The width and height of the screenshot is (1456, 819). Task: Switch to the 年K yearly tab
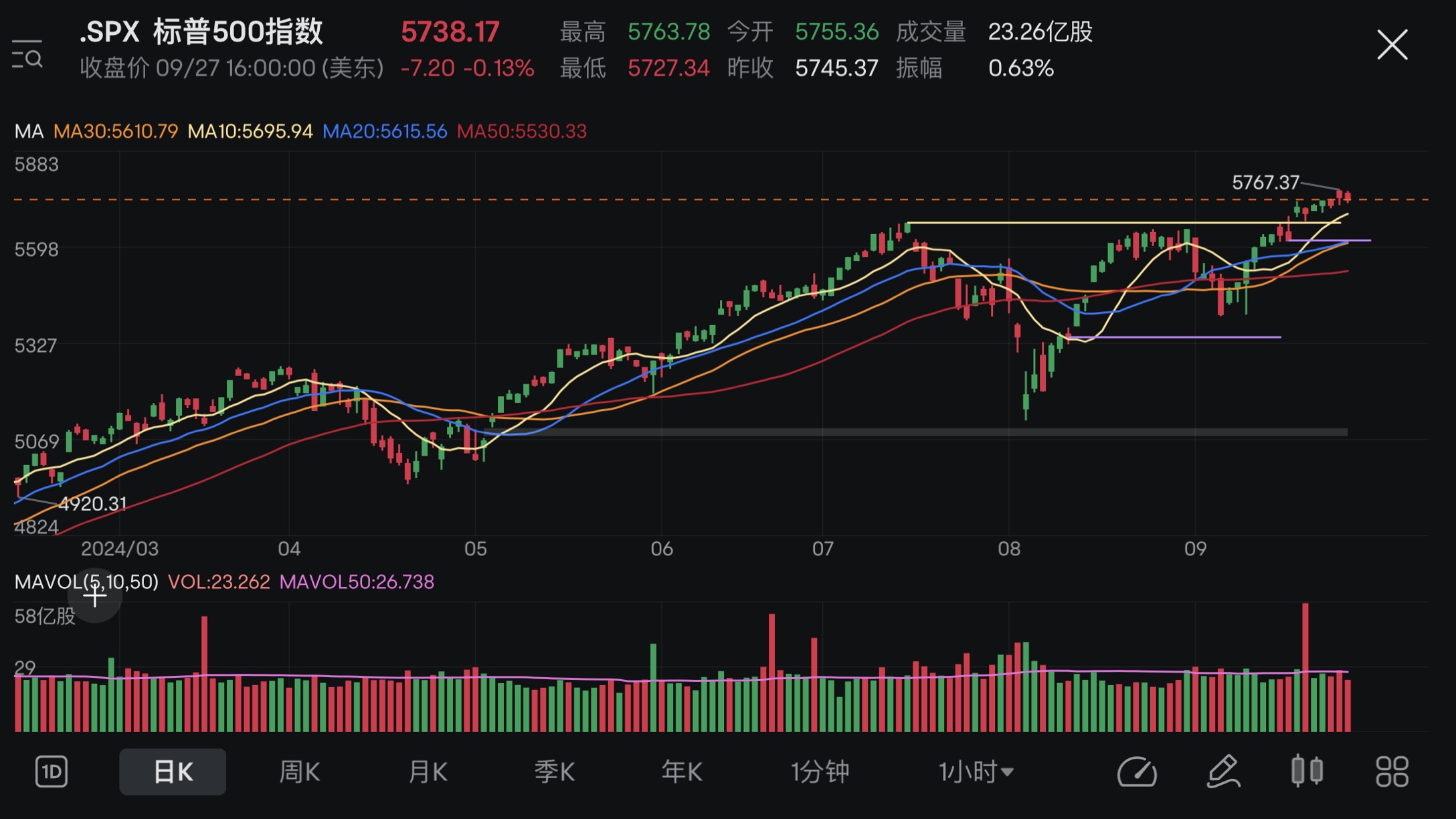(682, 771)
